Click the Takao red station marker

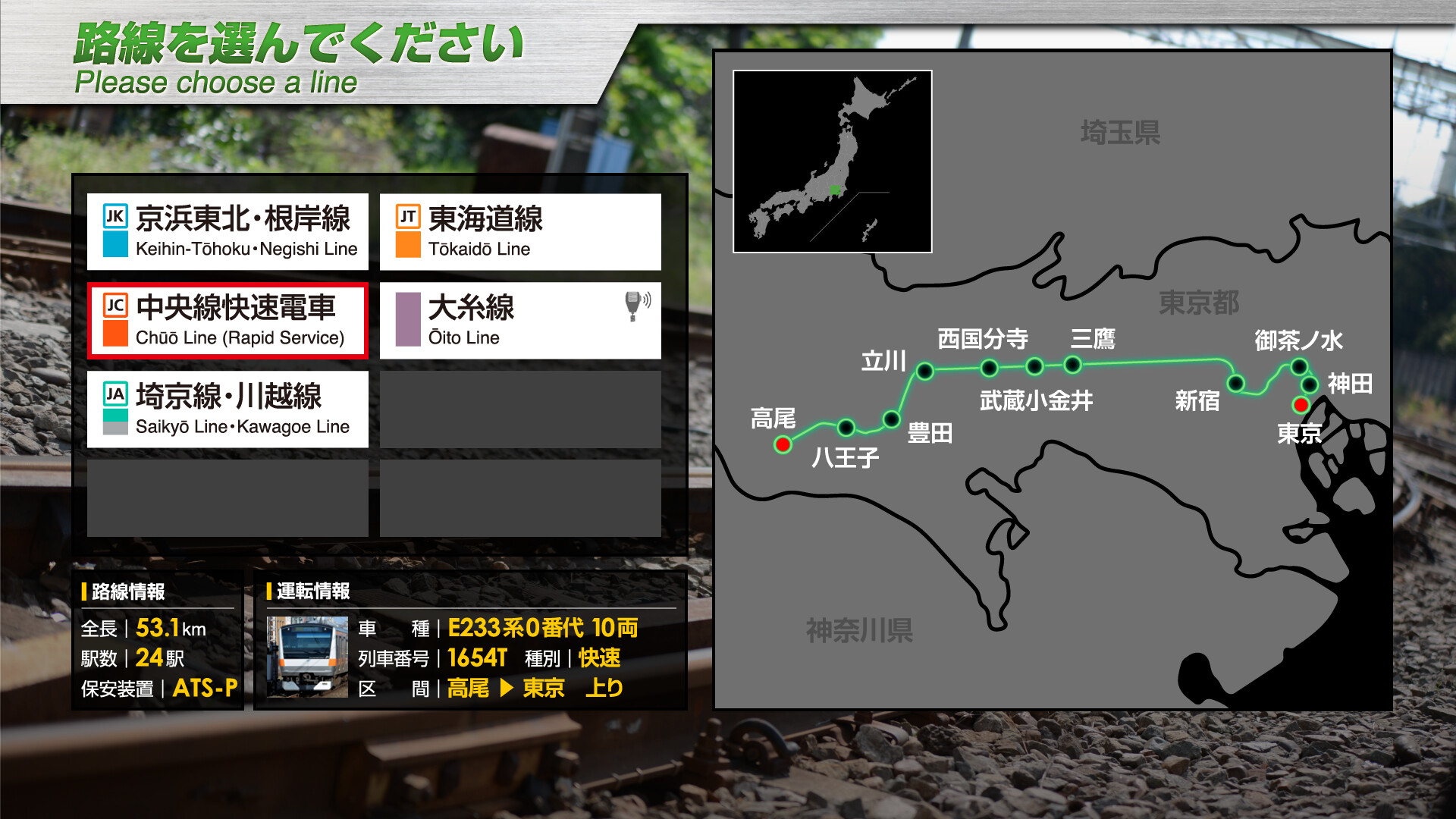pyautogui.click(x=783, y=444)
